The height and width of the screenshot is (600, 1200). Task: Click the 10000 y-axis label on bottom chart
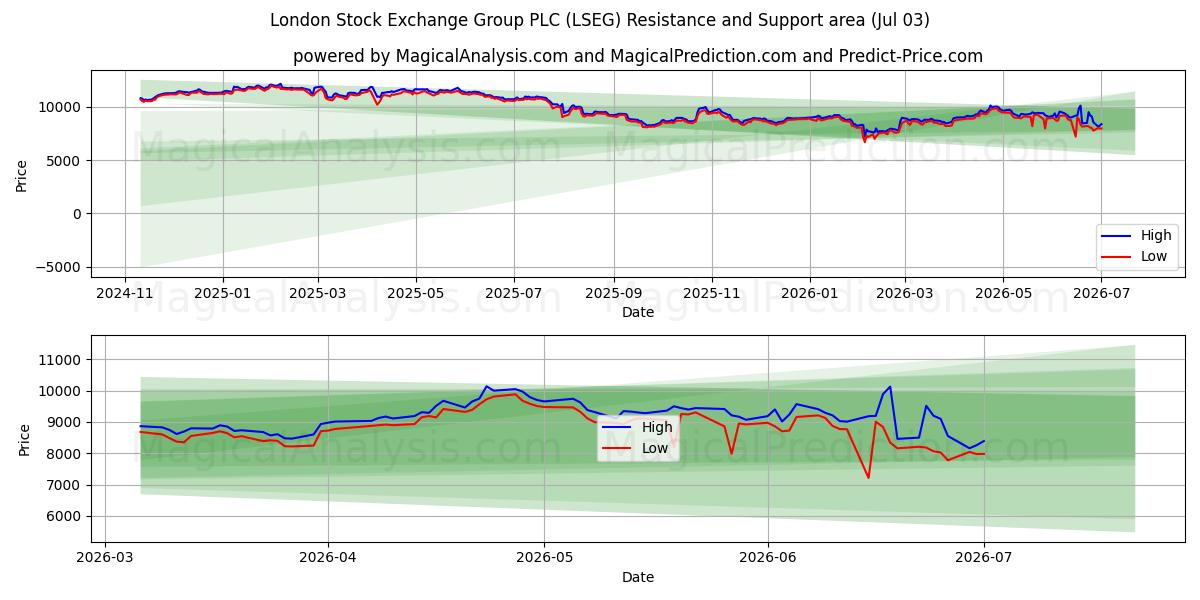(x=61, y=391)
